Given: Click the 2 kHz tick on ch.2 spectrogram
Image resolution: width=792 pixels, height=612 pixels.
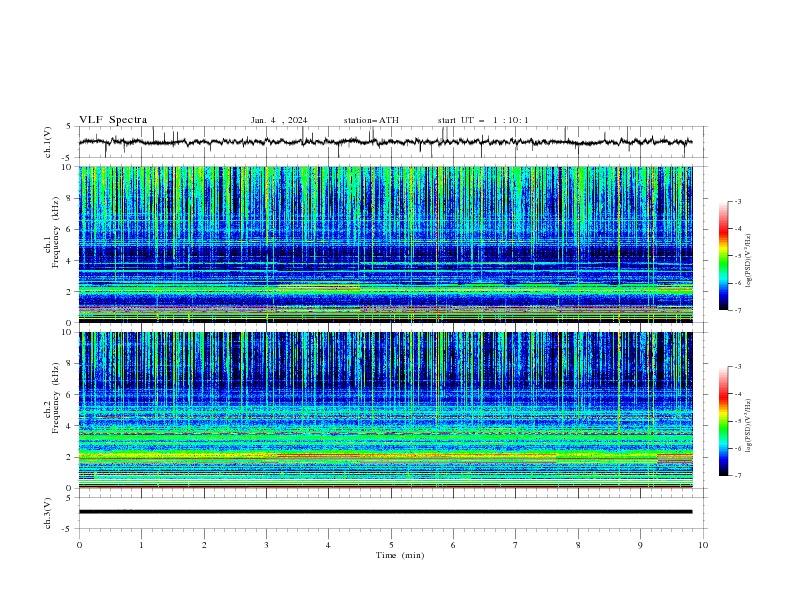Looking at the screenshot, I should click(x=71, y=457).
